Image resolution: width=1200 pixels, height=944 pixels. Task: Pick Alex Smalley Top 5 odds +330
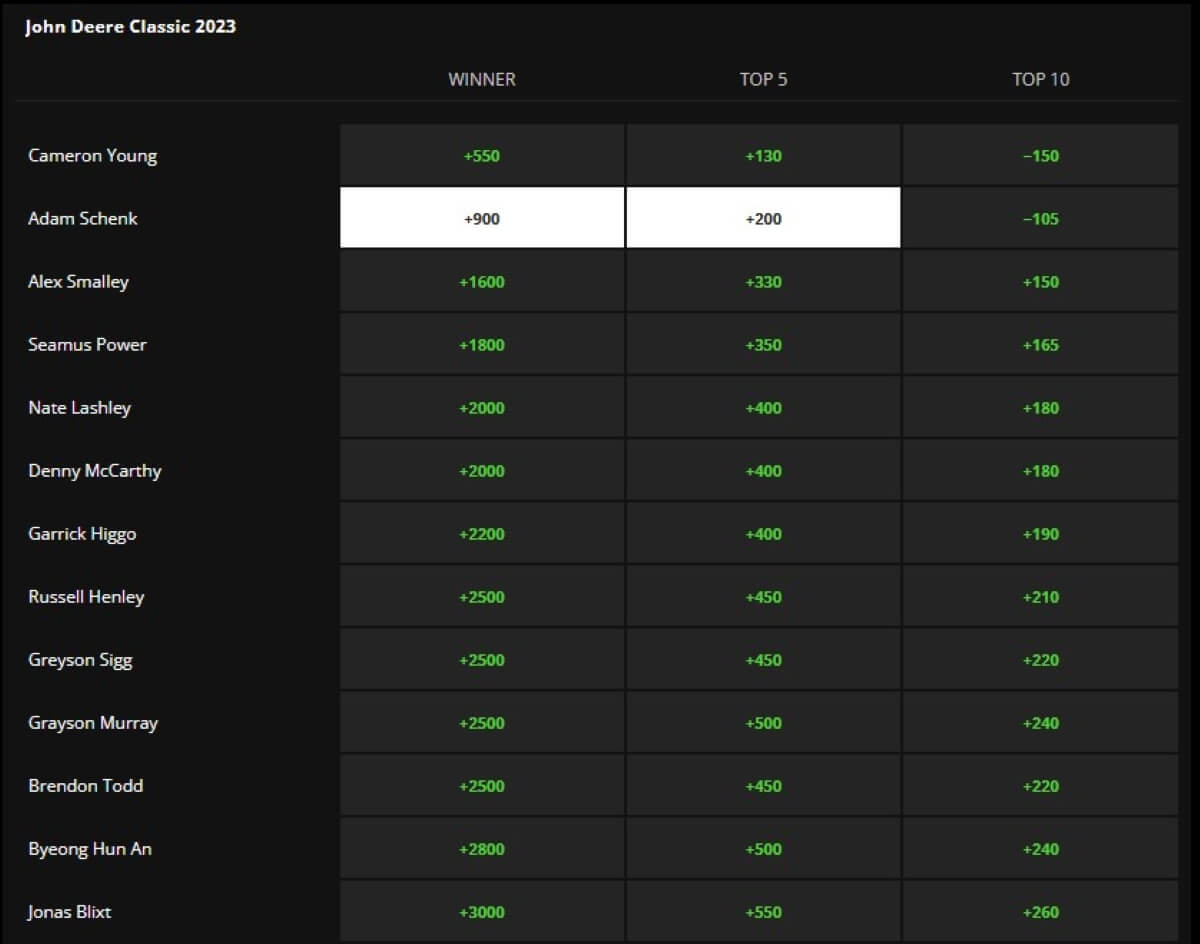click(x=763, y=281)
